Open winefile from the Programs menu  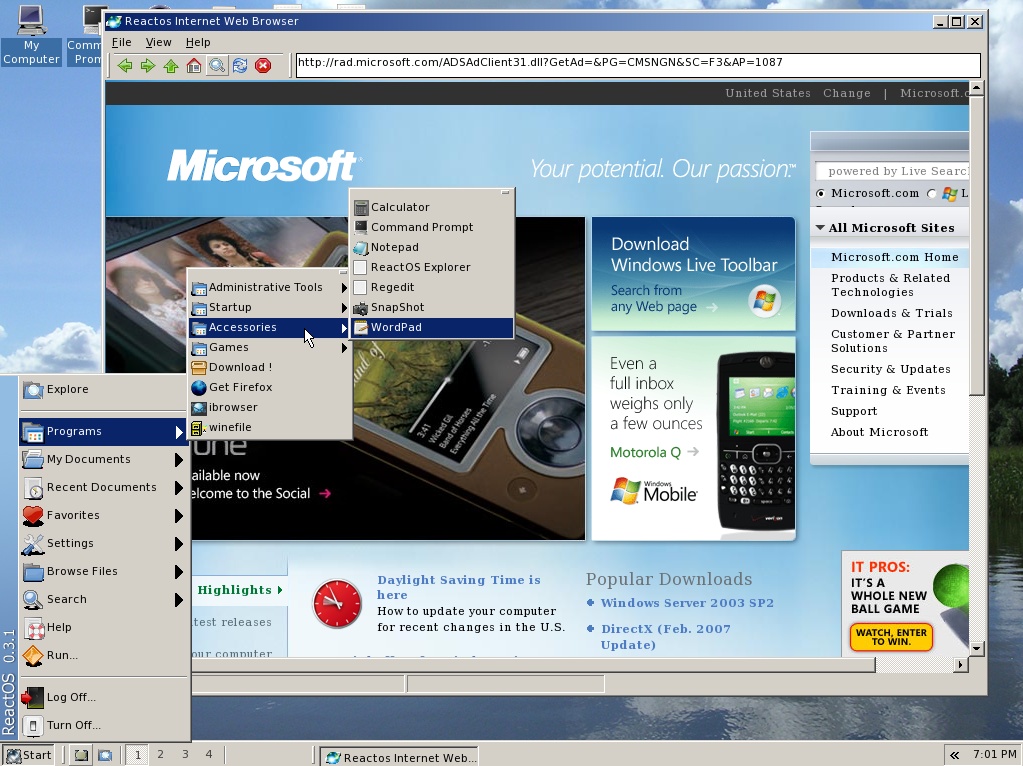[x=269, y=427]
